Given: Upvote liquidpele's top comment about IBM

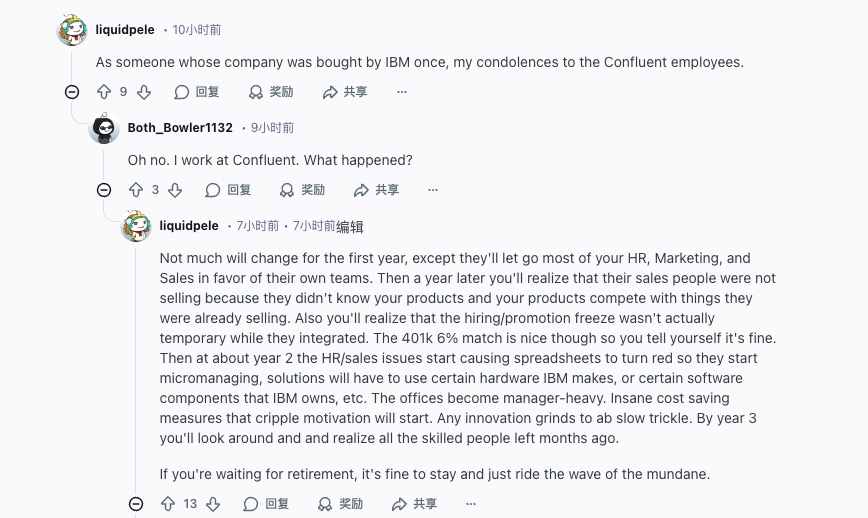Looking at the screenshot, I should click(x=104, y=92).
